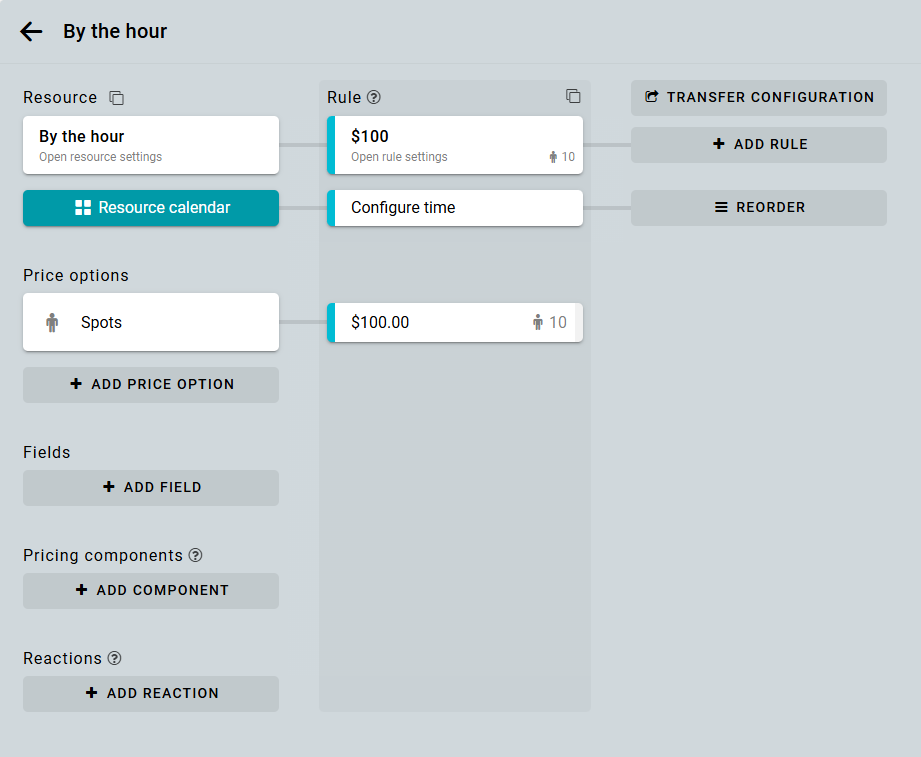Image resolution: width=921 pixels, height=757 pixels.
Task: Open the Configure time card
Action: [455, 208]
